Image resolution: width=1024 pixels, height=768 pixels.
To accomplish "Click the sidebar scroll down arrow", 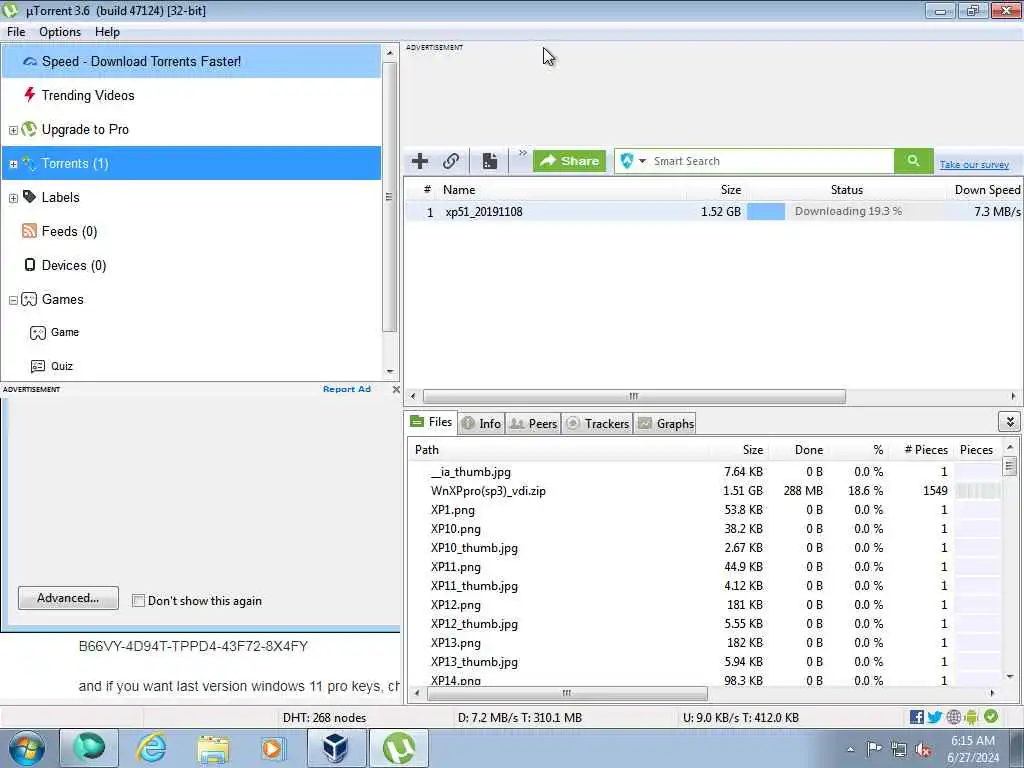I will pos(390,372).
